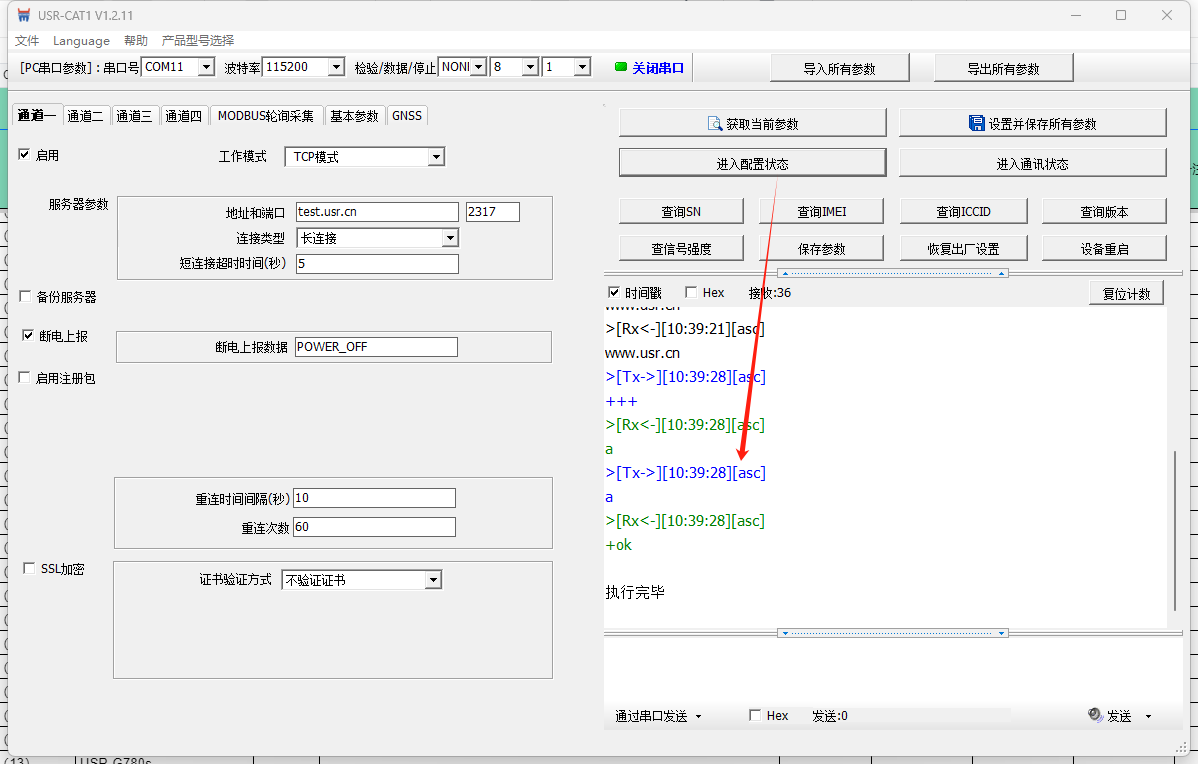Enable the 备份服务器 checkbox
Screen dimensions: 1198x764
point(25,297)
